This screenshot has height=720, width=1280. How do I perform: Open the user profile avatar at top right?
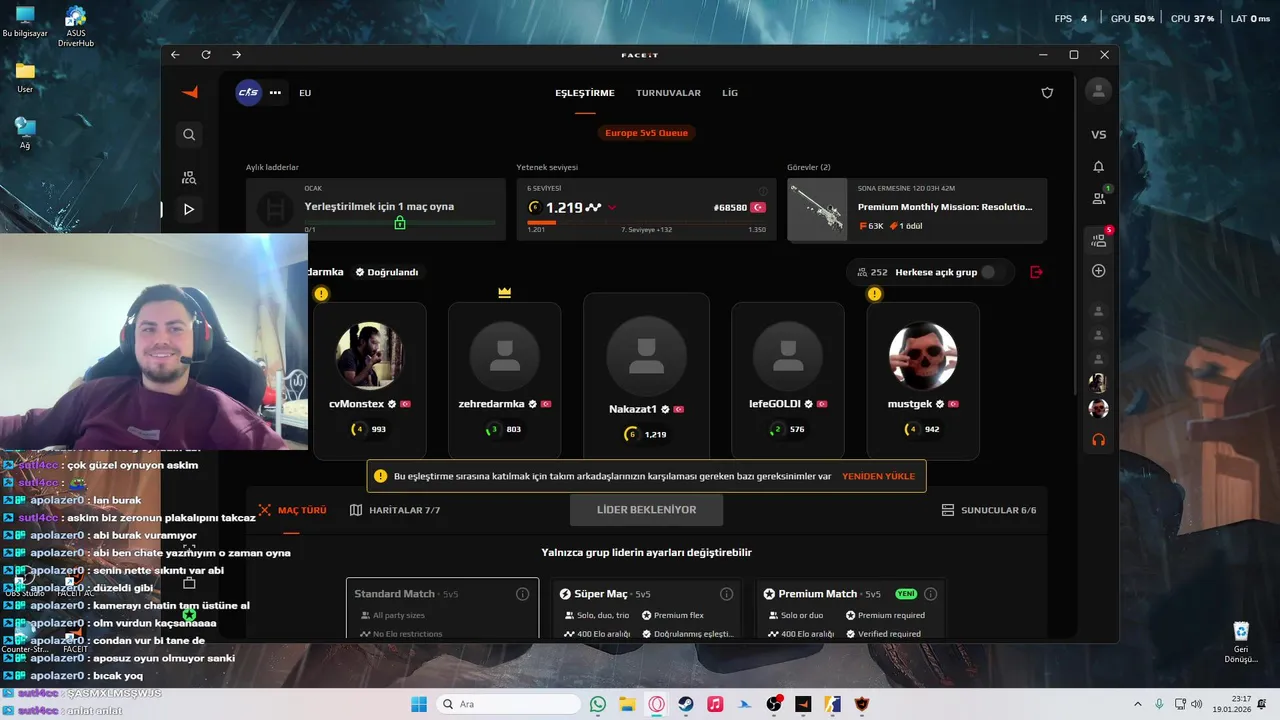[1098, 91]
